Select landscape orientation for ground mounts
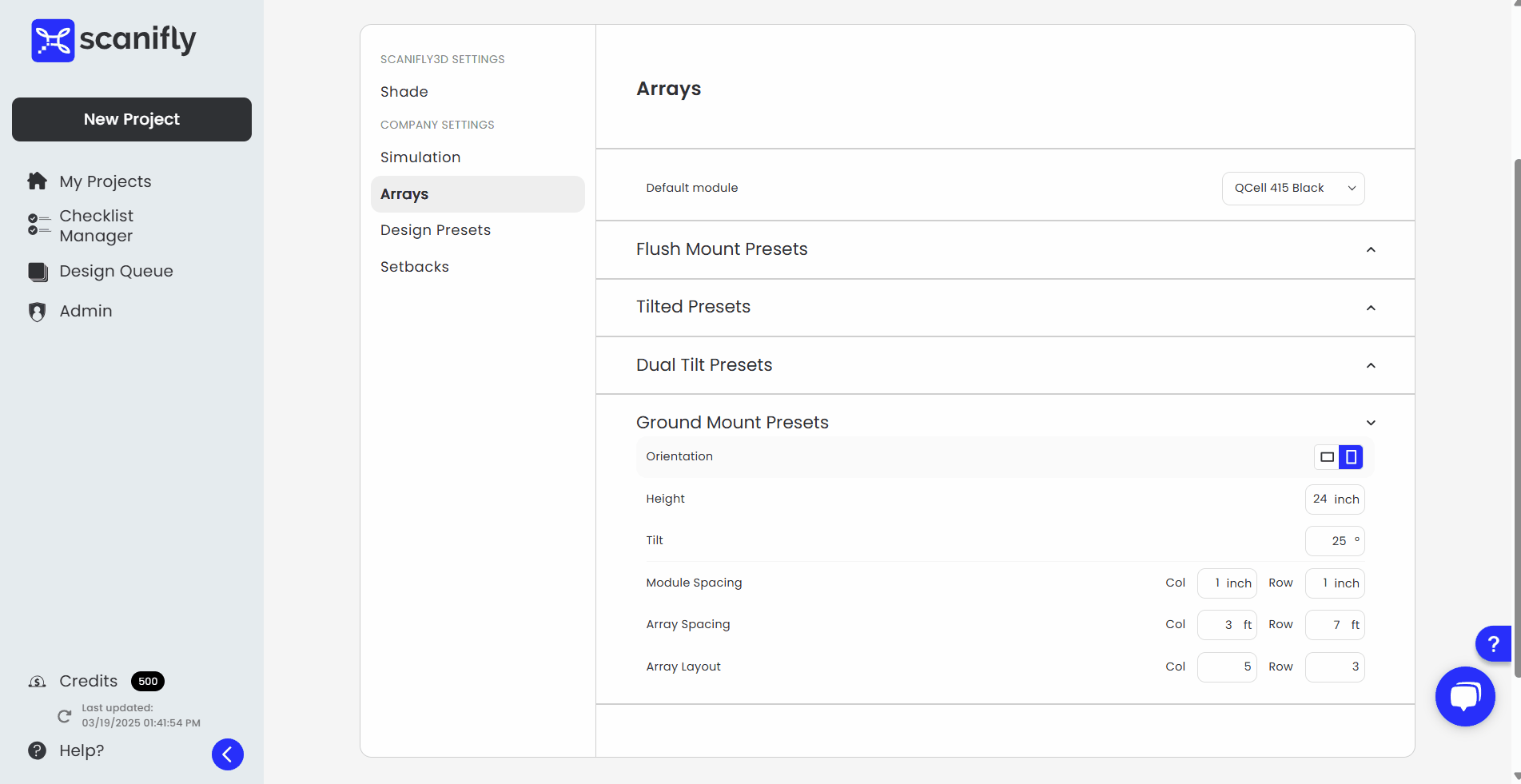Image resolution: width=1521 pixels, height=784 pixels. click(x=1327, y=456)
